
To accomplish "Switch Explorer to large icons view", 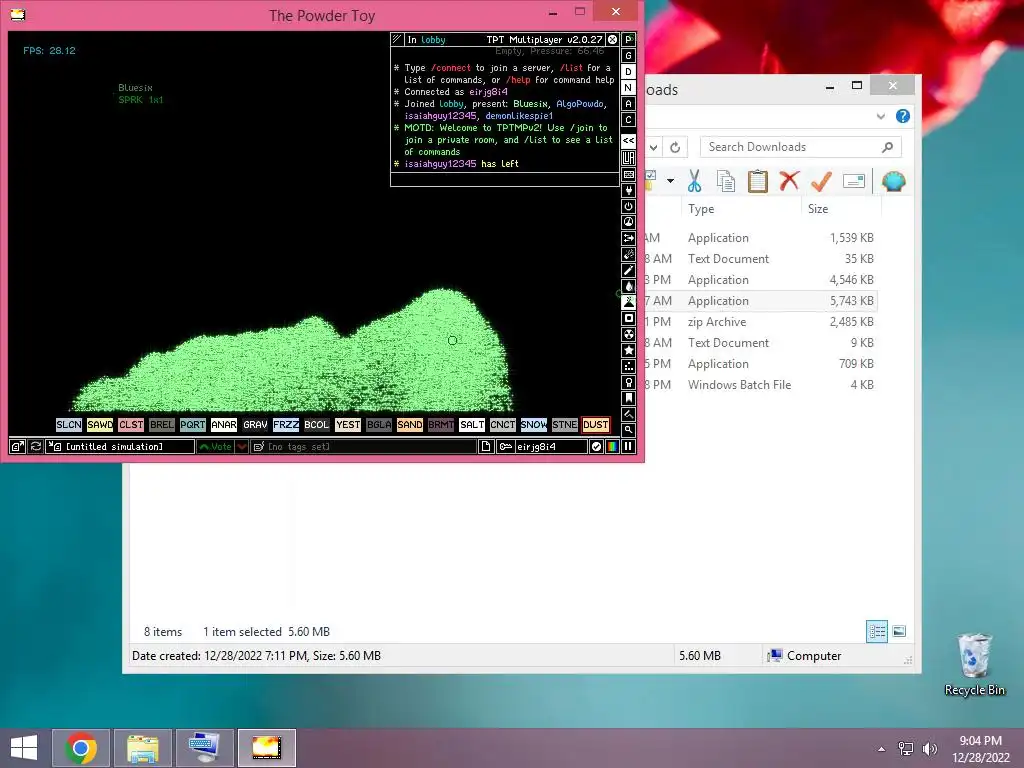I will 899,631.
